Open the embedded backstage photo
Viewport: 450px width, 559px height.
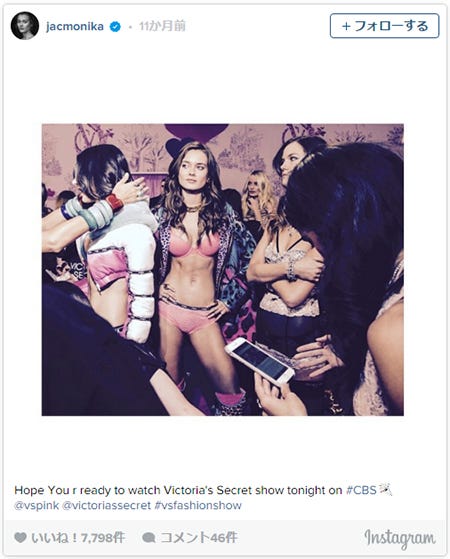tap(223, 270)
